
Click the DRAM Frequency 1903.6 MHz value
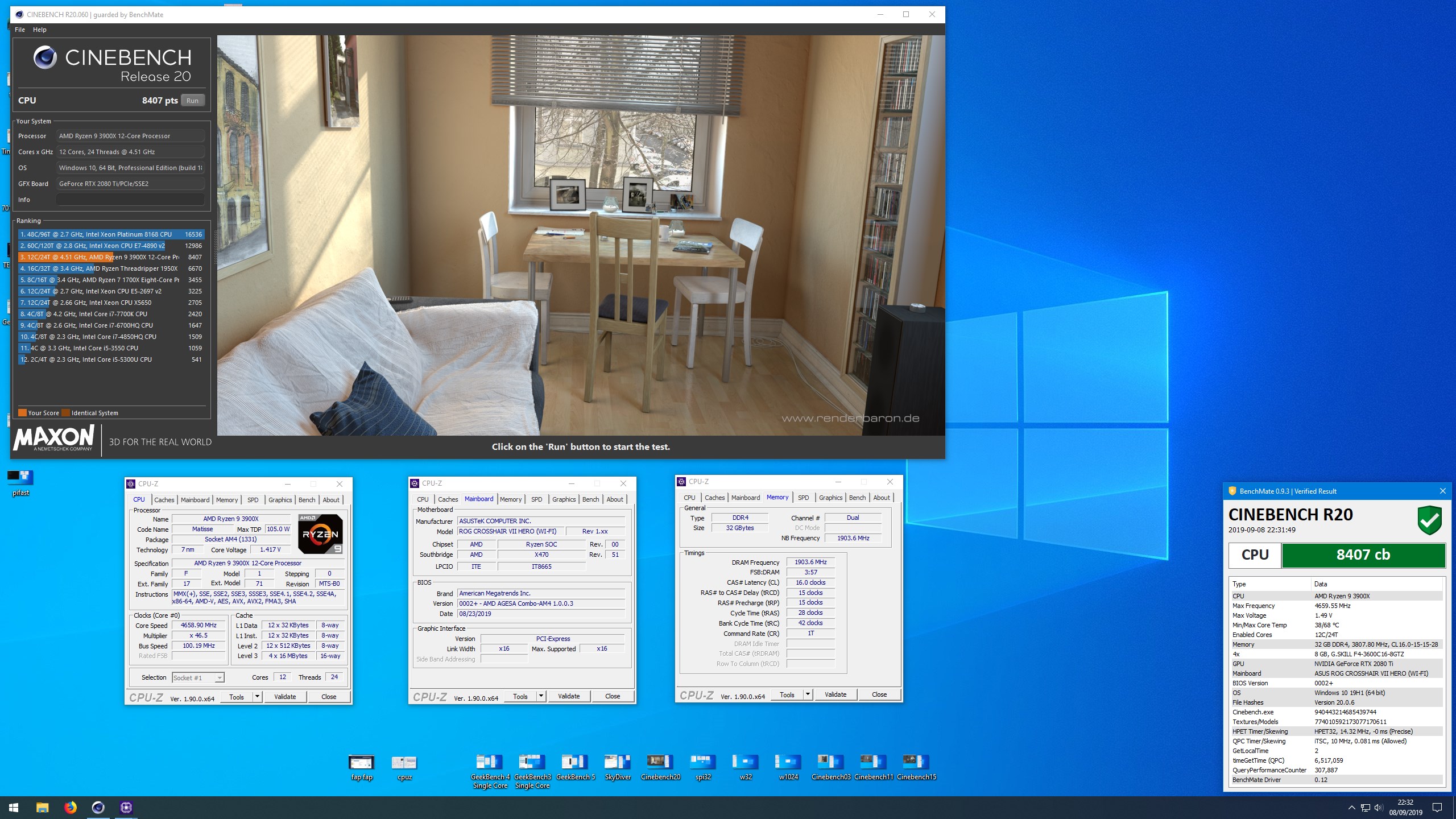[810, 562]
